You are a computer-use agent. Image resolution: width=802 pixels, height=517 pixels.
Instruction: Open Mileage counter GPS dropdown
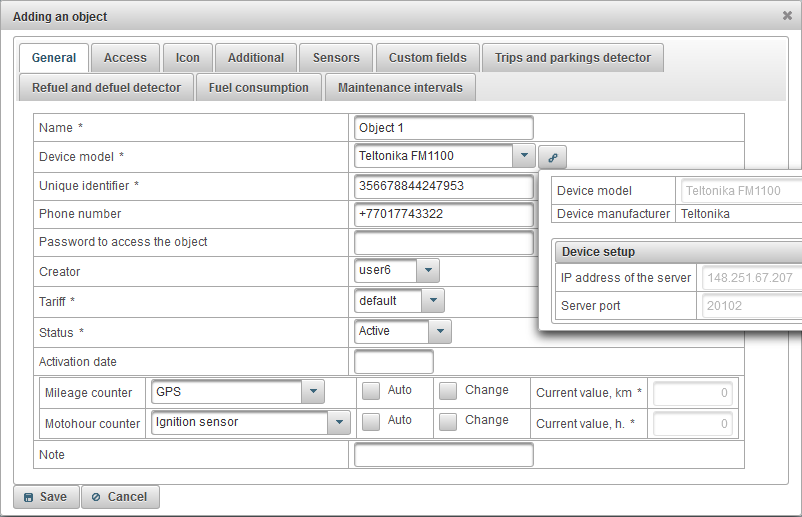[x=313, y=393]
